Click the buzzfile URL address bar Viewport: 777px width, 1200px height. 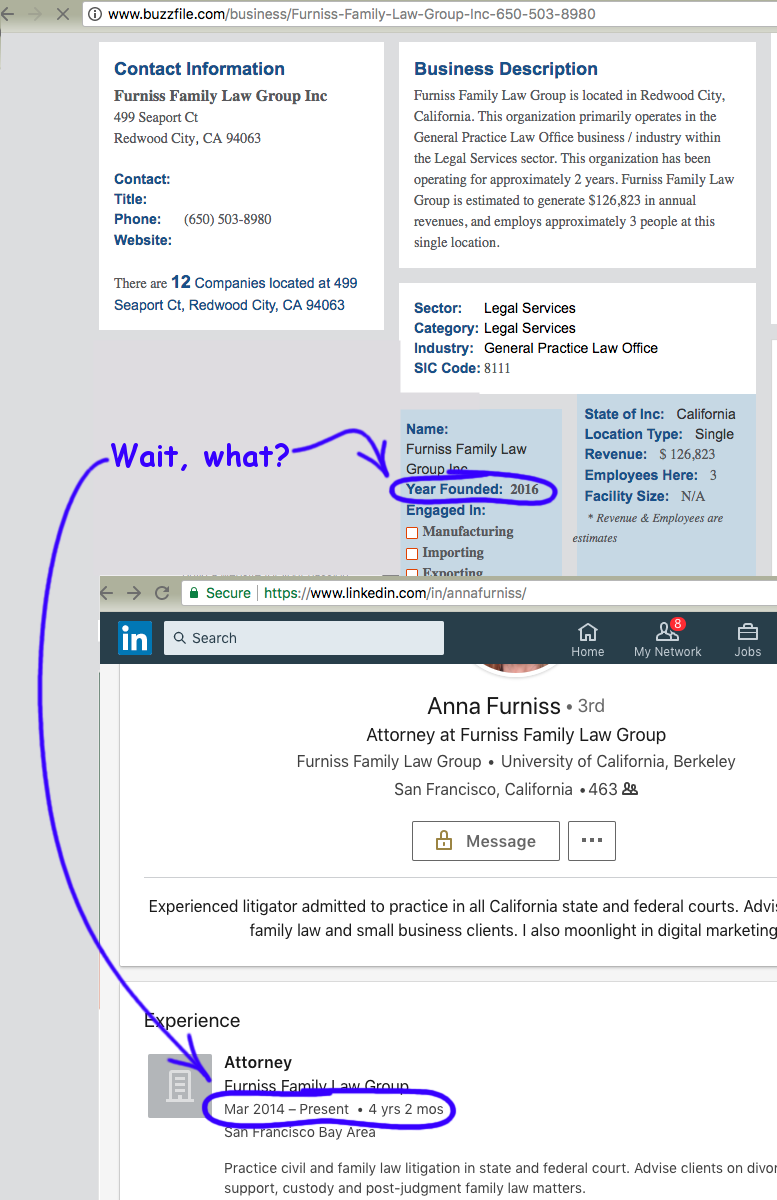[x=430, y=14]
